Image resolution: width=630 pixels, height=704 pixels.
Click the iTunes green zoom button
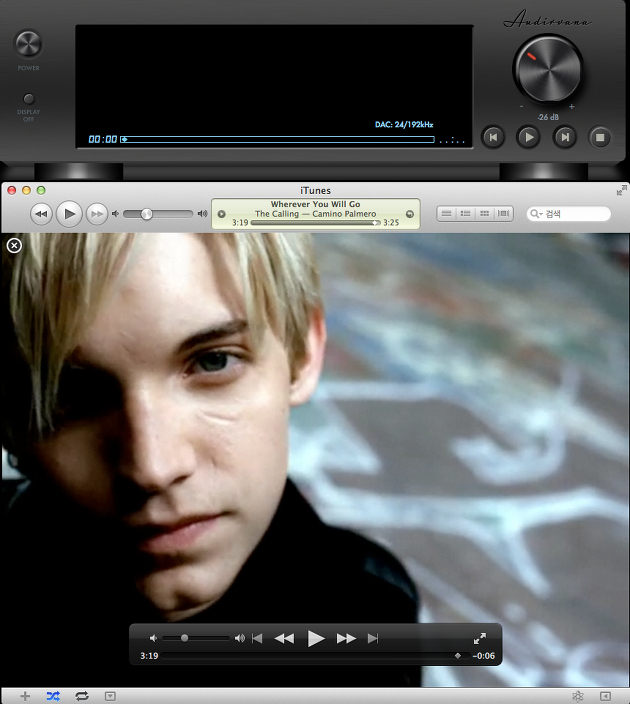tap(41, 190)
